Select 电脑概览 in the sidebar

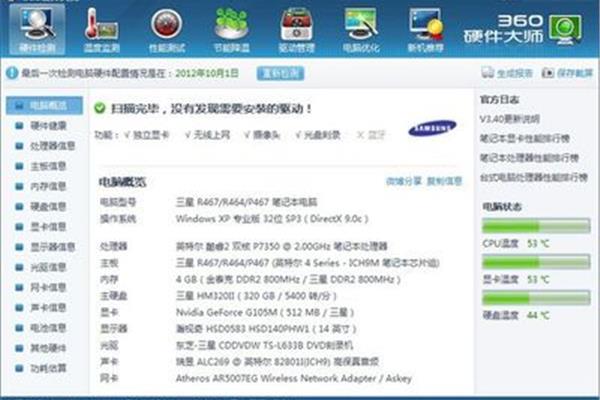click(44, 106)
